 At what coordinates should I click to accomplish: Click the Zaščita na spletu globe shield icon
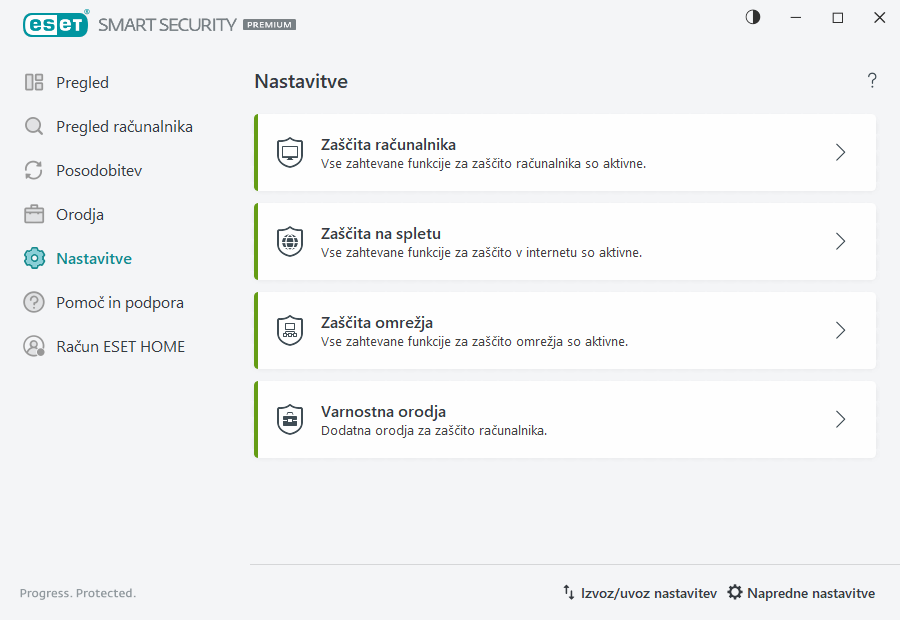290,241
